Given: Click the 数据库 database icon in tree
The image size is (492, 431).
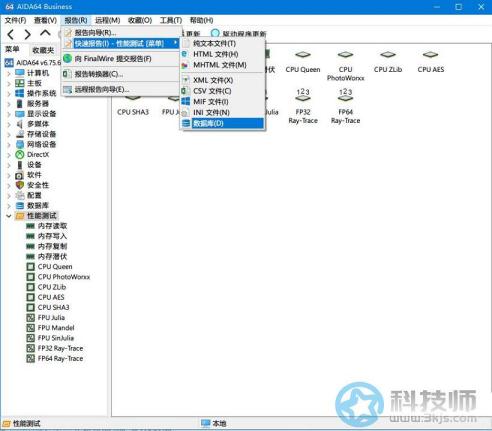Looking at the screenshot, I should pos(20,206).
